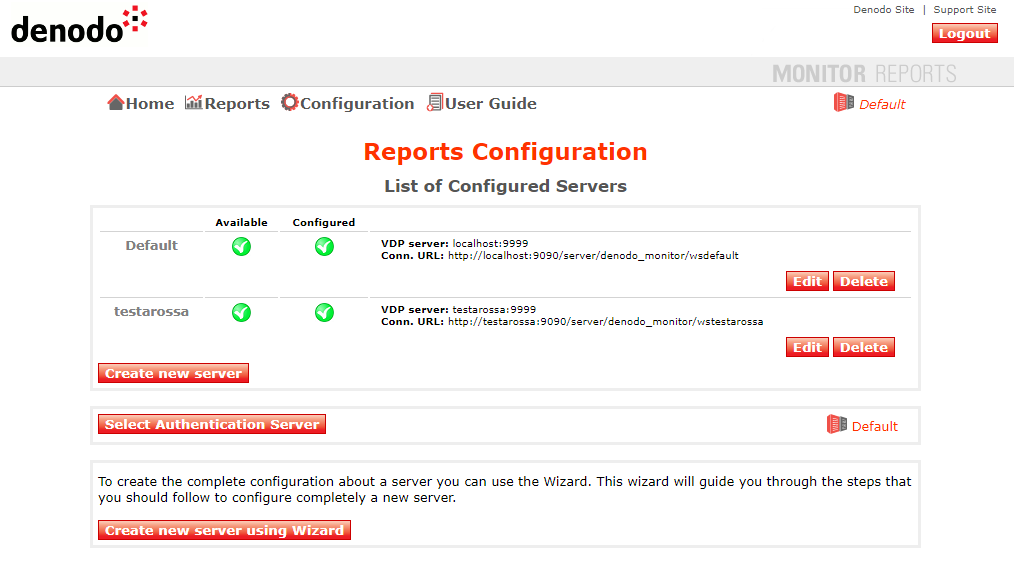This screenshot has width=1014, height=565.
Task: Click the server icon beside italic Default
Action: (x=843, y=102)
